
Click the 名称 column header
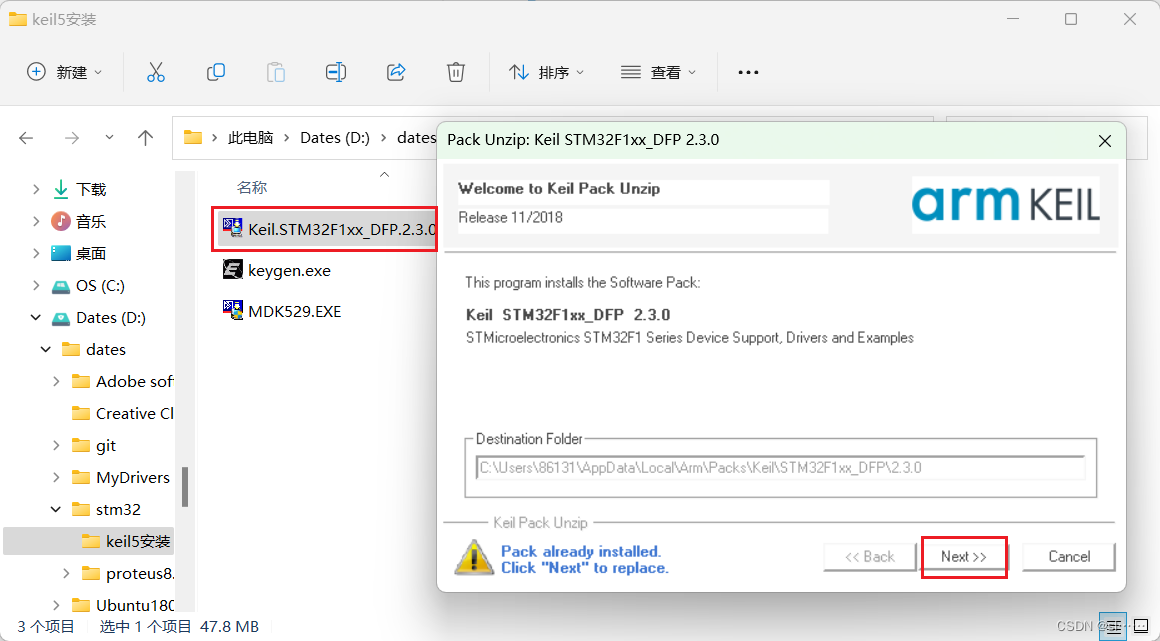[x=252, y=188]
